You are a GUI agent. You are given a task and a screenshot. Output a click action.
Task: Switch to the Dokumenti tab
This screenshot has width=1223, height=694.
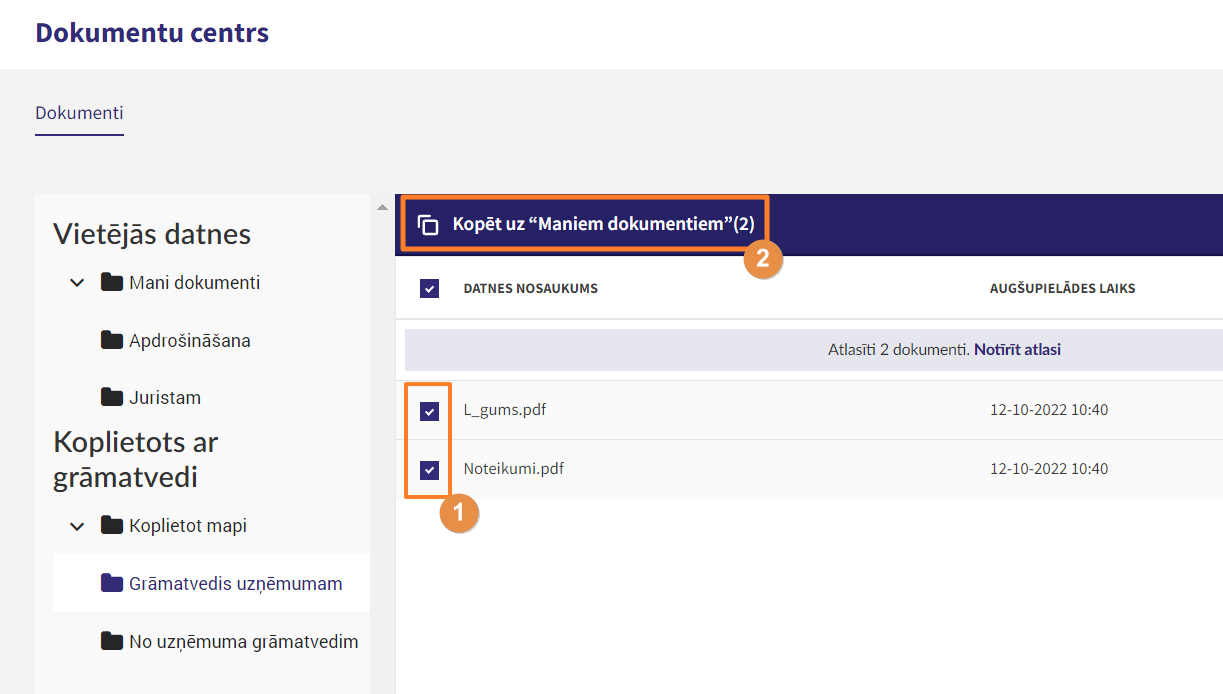(x=79, y=113)
